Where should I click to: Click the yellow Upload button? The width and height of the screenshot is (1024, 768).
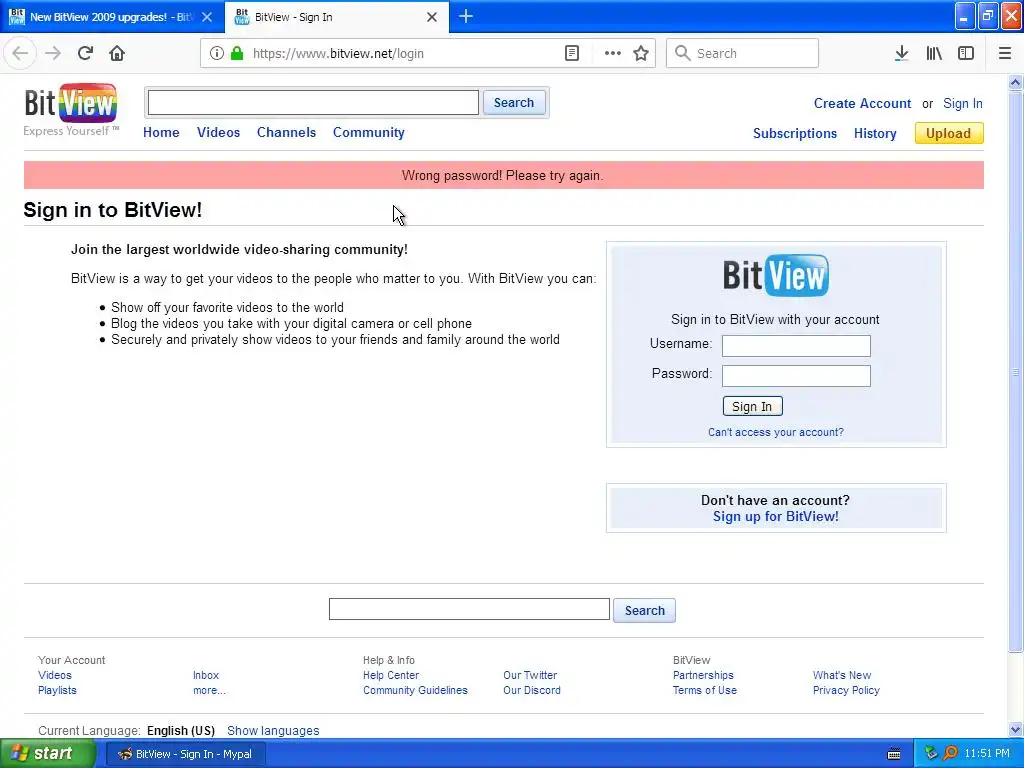[x=948, y=133]
